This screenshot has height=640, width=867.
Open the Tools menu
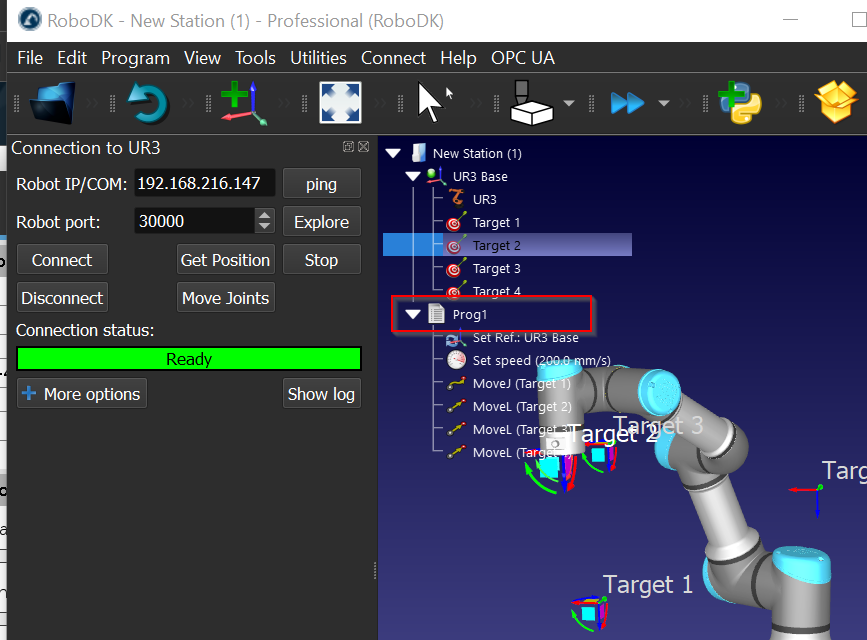click(x=255, y=58)
